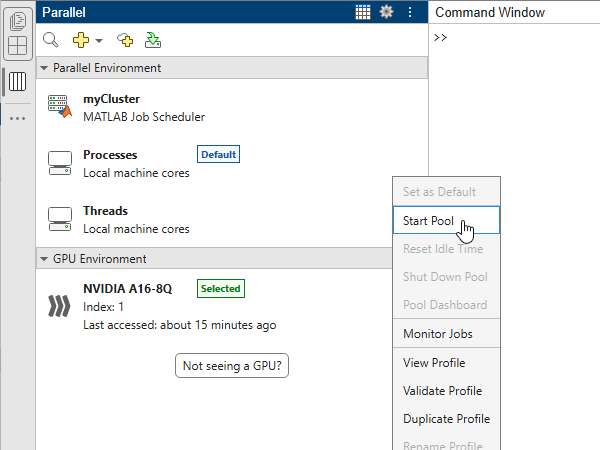Screen dimensions: 600x450
Task: Open the three-dot panel actions menu
Action: point(410,12)
